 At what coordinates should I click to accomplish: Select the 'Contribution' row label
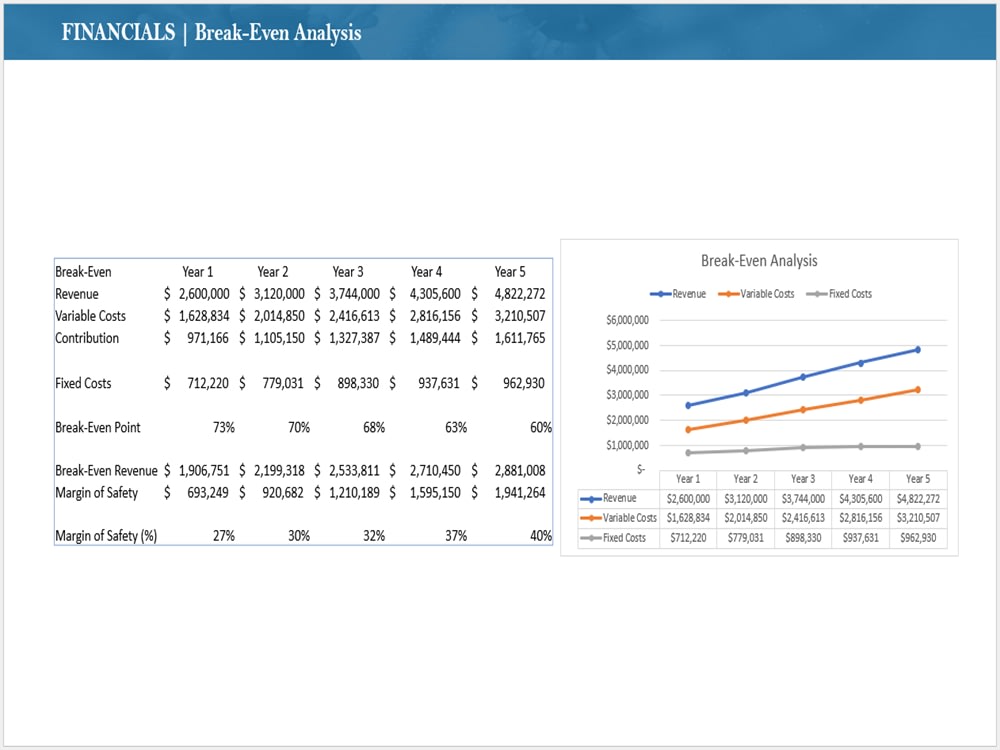(87, 338)
